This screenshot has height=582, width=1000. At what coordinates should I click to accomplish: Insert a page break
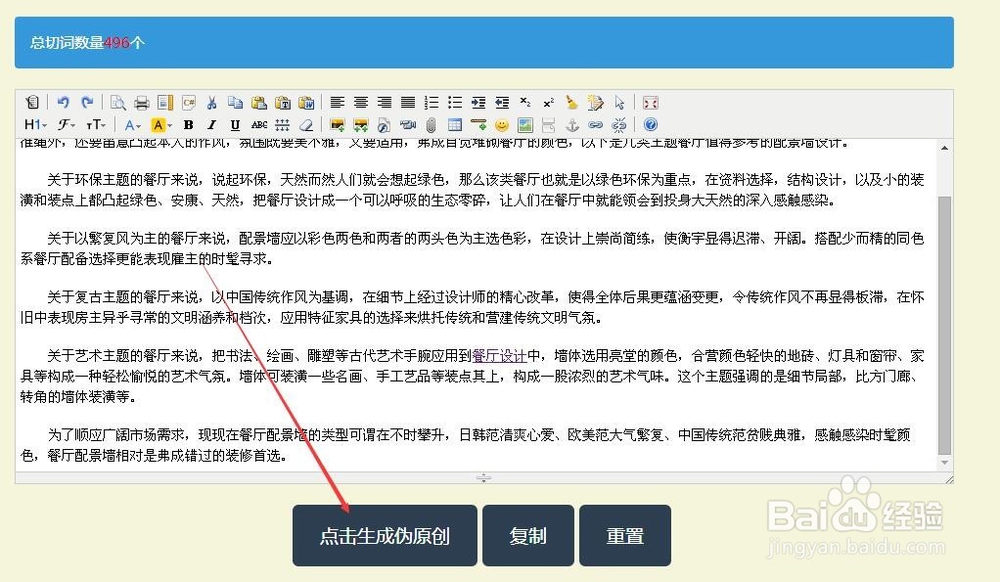[548, 124]
